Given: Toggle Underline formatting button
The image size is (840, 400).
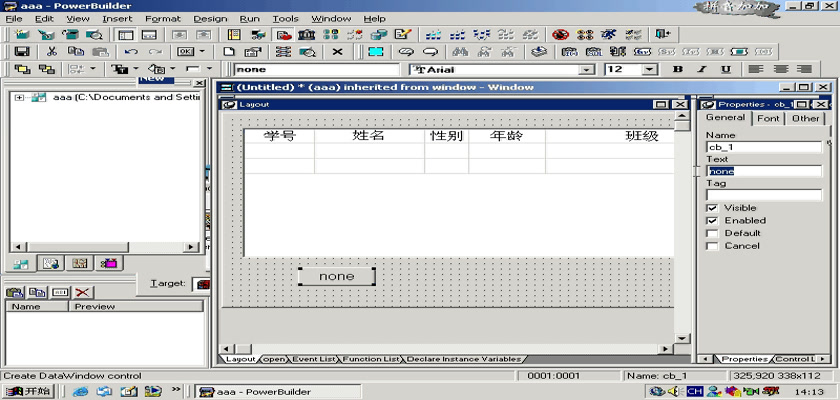Looking at the screenshot, I should (726, 69).
